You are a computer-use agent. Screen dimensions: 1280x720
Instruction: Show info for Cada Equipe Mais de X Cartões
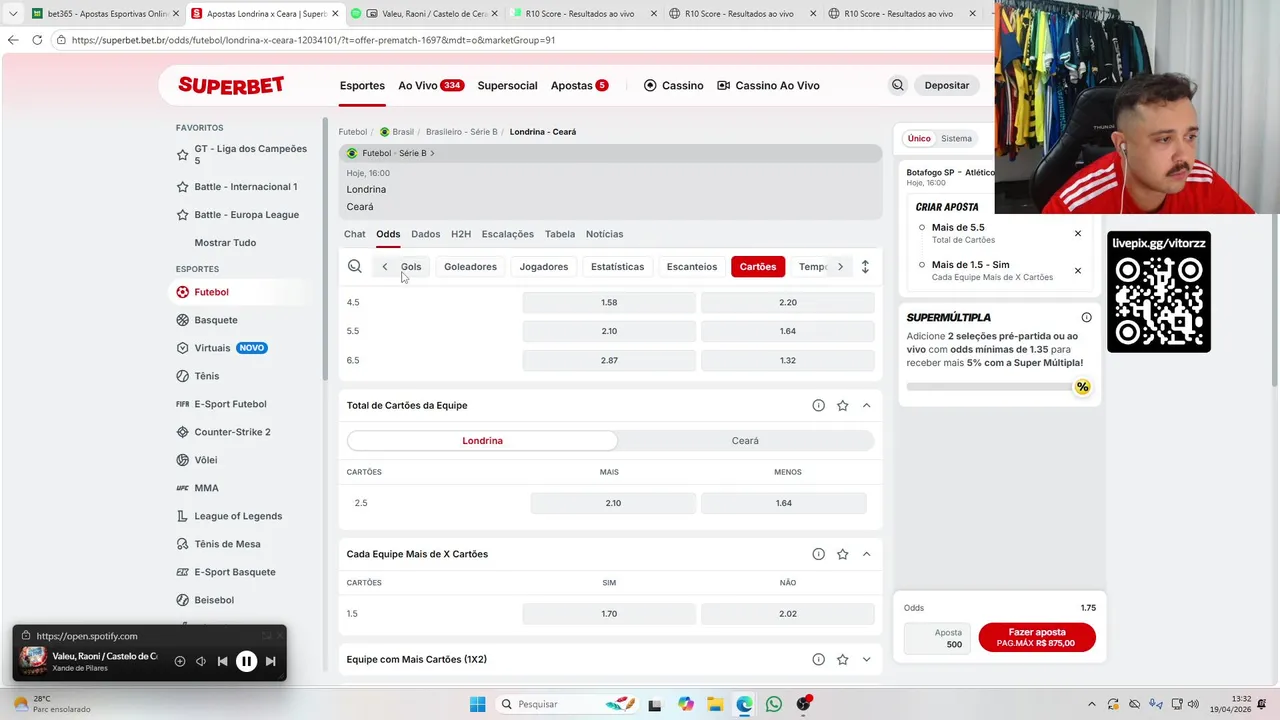click(818, 554)
